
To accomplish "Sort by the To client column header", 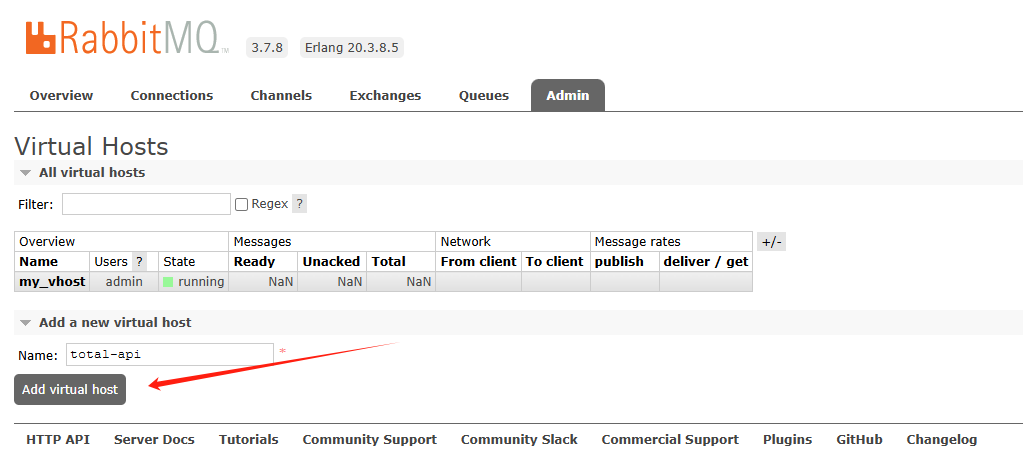I will 555,262.
